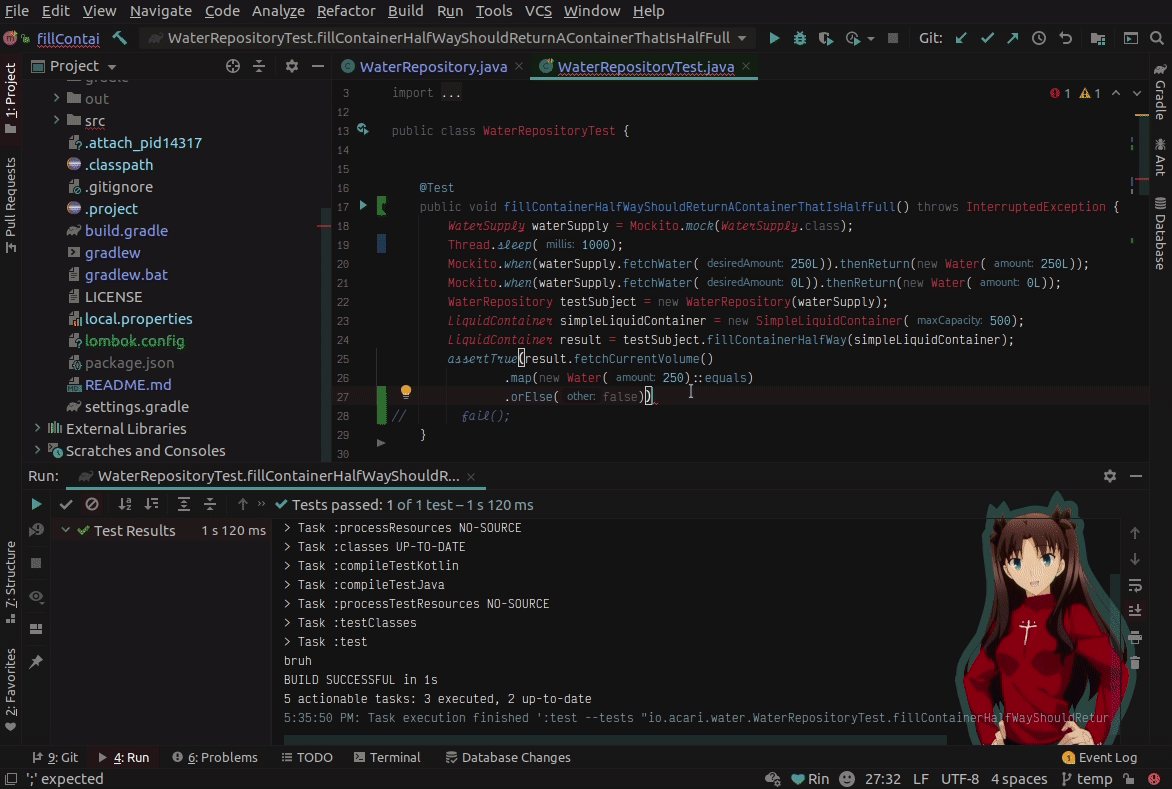Expand External Libraries node
This screenshot has width=1172, height=789.
coord(37,428)
